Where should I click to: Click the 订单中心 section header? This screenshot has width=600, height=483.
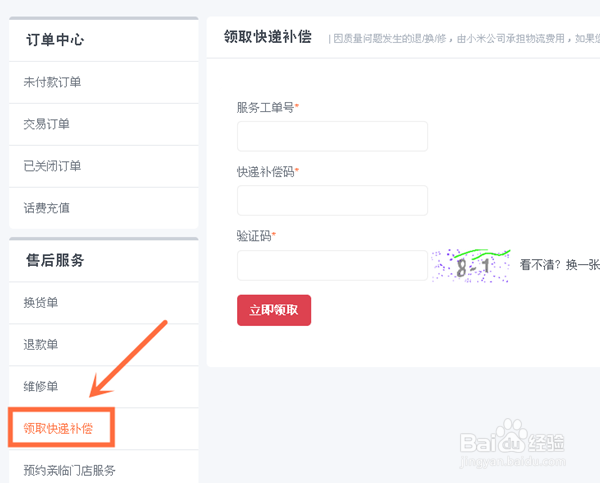point(55,39)
